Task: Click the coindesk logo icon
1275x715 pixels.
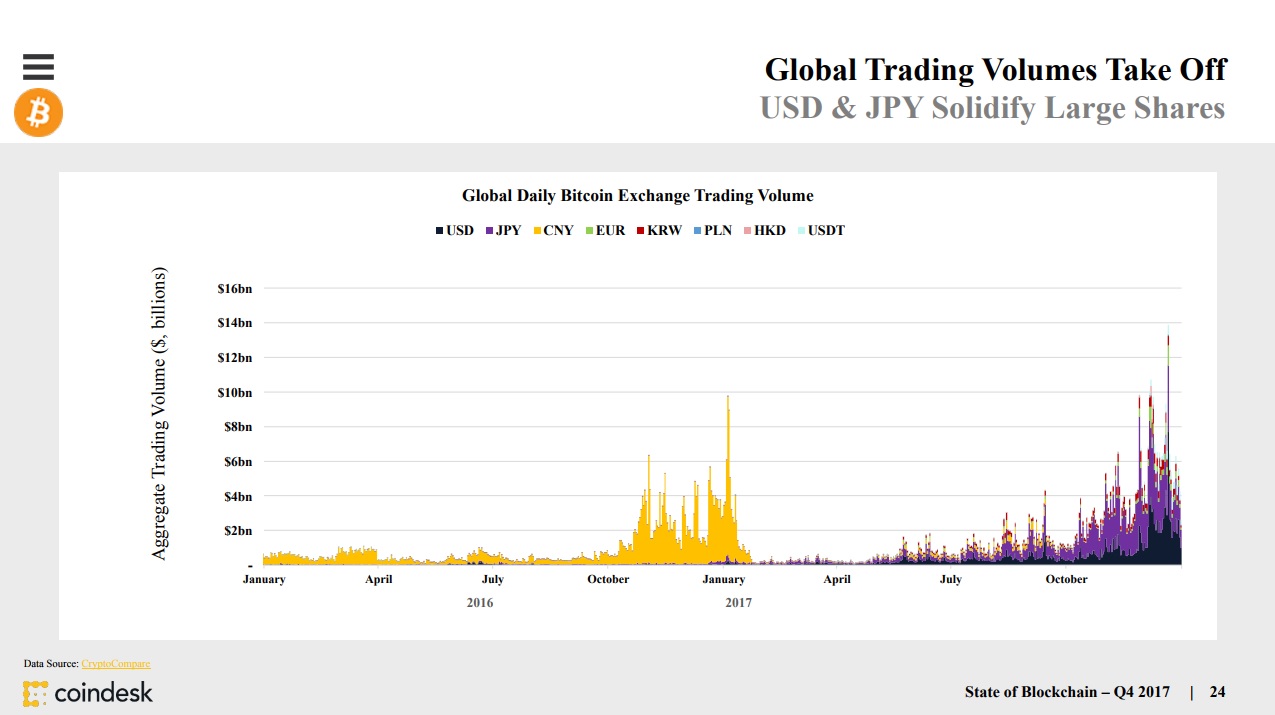Action: tap(37, 692)
